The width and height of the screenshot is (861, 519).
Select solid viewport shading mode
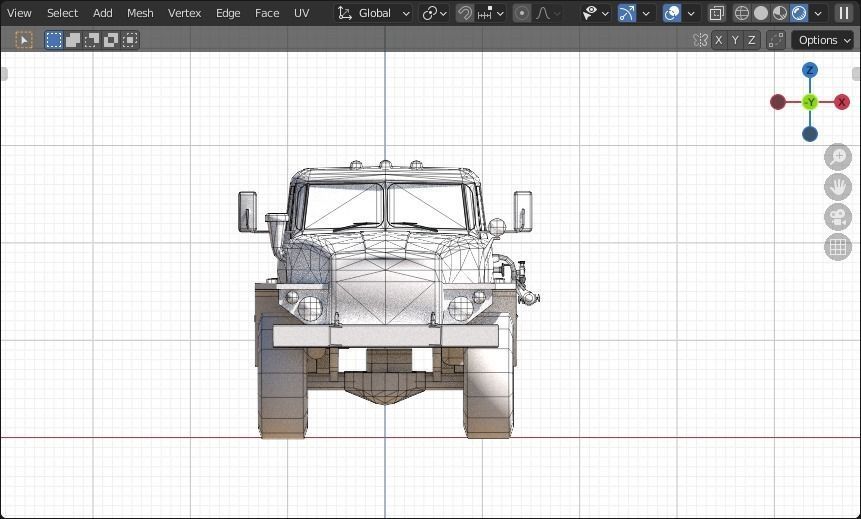click(761, 13)
